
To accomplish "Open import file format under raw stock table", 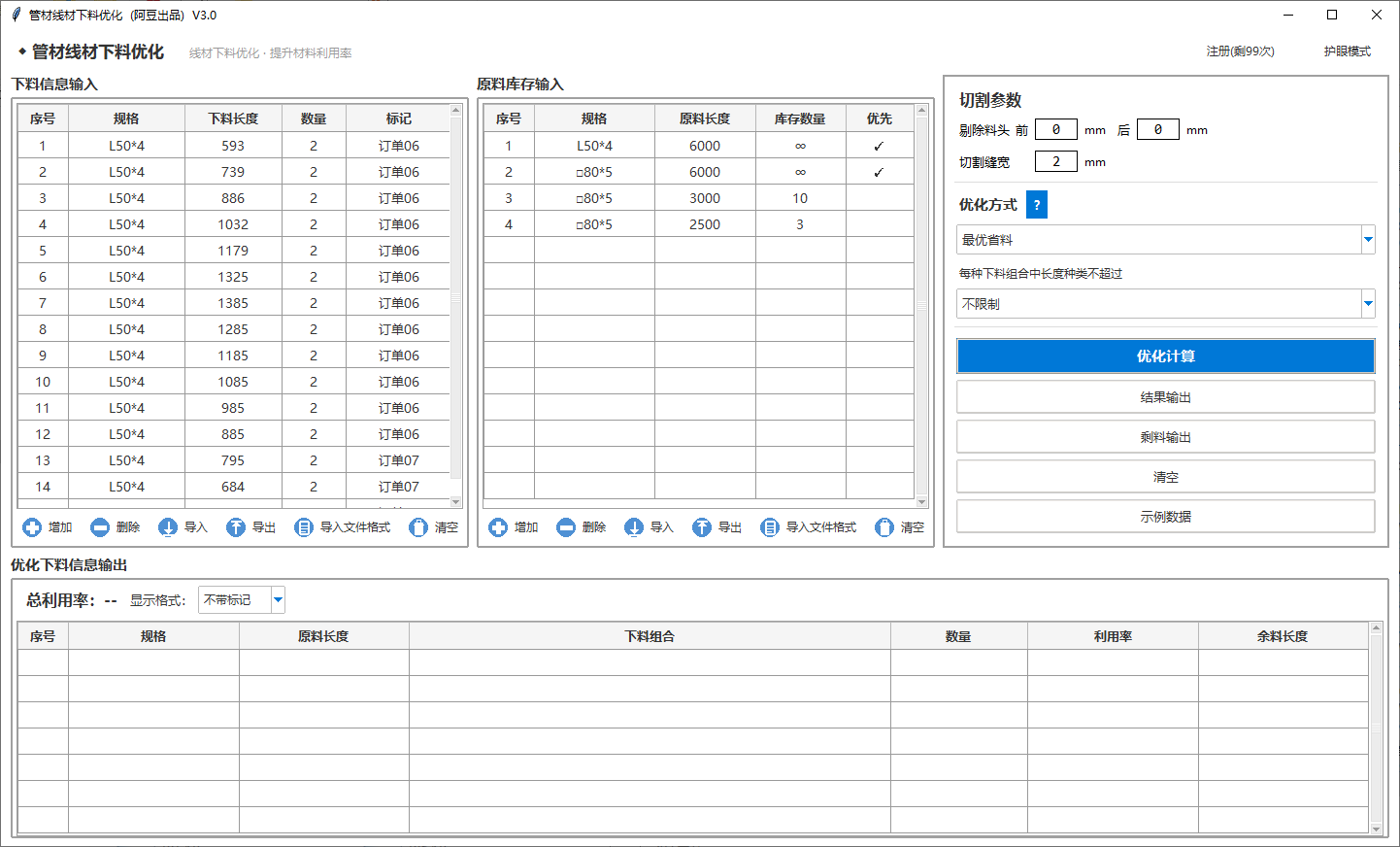I will click(809, 527).
